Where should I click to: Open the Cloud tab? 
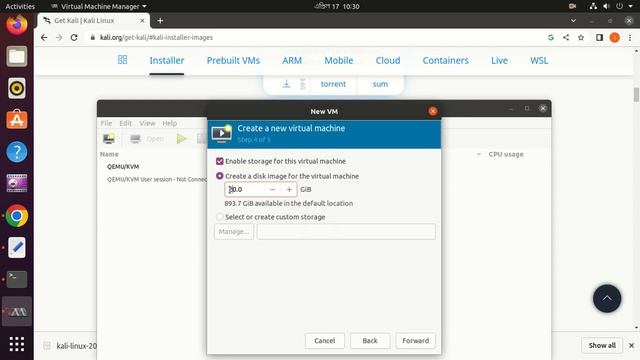[388, 60]
